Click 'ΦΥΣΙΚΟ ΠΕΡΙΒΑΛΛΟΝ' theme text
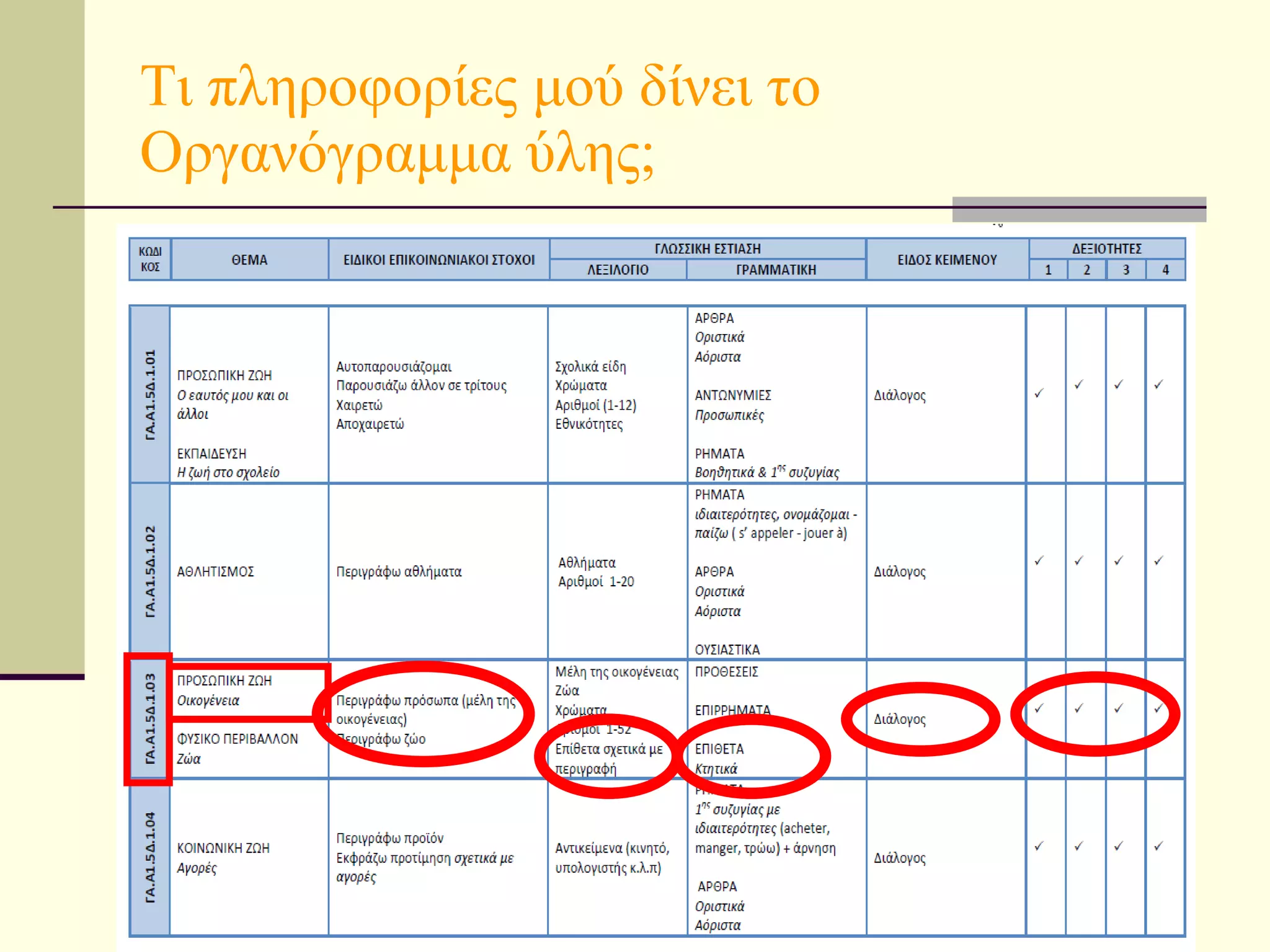The image size is (1270, 952). click(x=238, y=739)
